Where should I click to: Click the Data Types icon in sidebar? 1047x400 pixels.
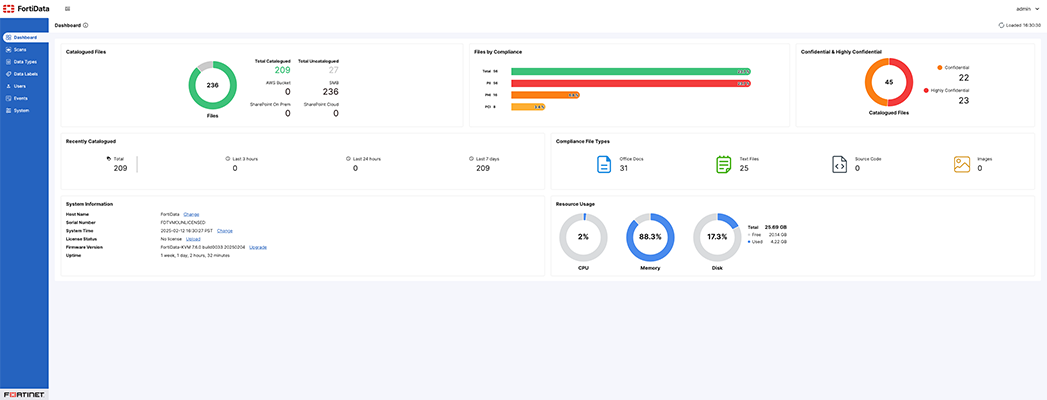coord(7,61)
